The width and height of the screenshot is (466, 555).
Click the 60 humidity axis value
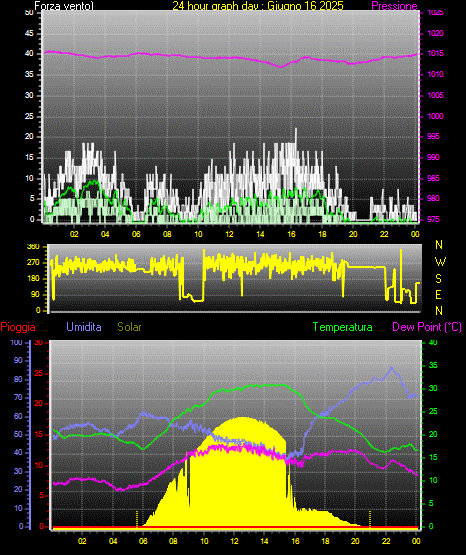coord(18,416)
